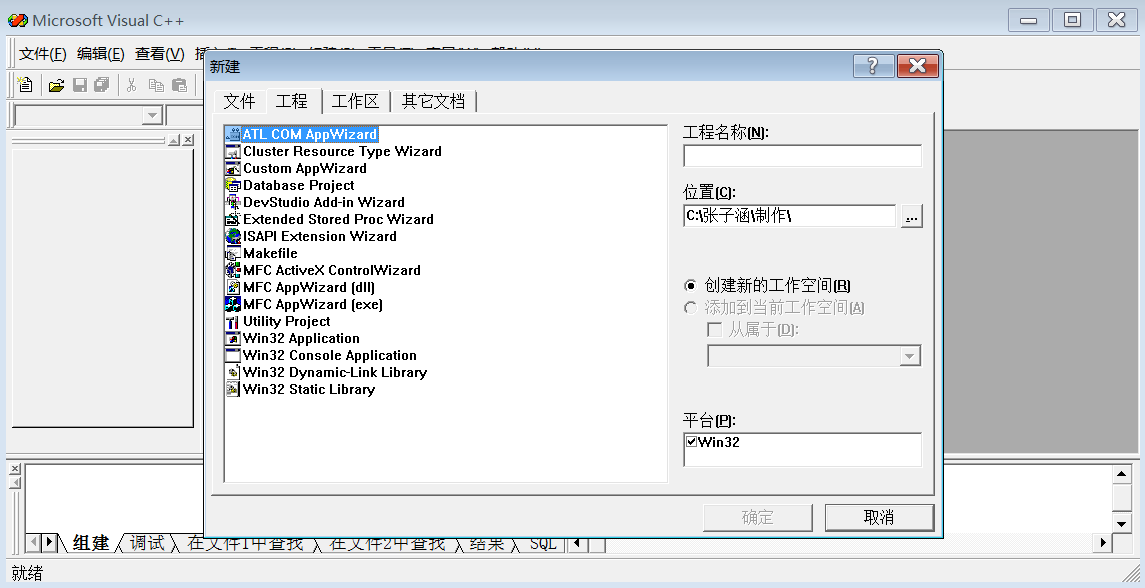
Task: Select 创建新的工作空间 radio button
Action: tap(690, 286)
